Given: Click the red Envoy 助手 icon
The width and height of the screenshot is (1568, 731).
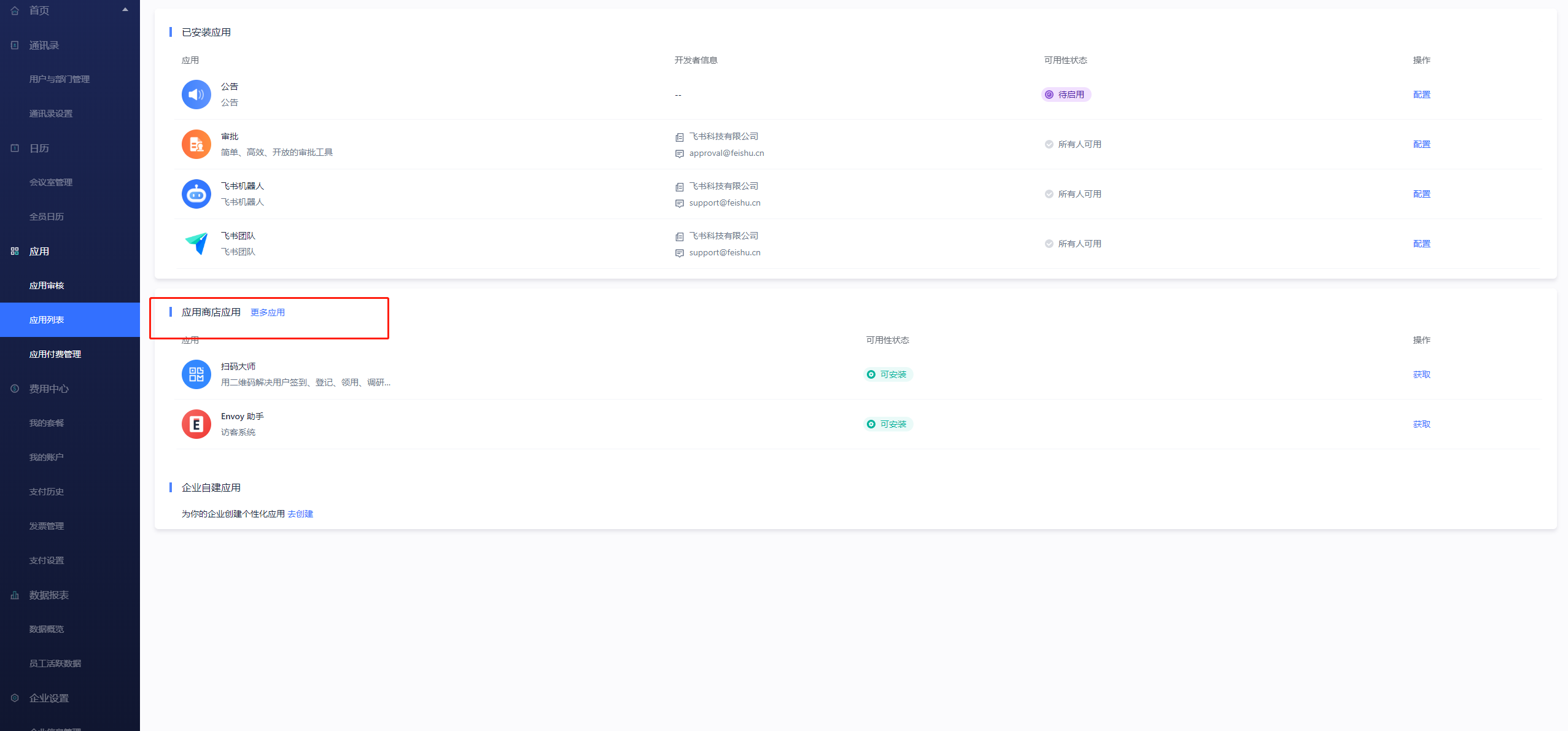Looking at the screenshot, I should tap(196, 424).
